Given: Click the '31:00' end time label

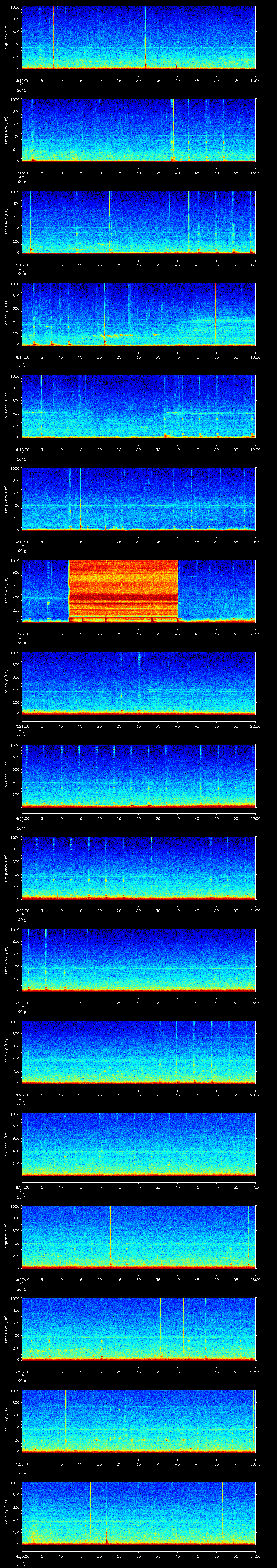Looking at the screenshot, I should click(256, 1556).
